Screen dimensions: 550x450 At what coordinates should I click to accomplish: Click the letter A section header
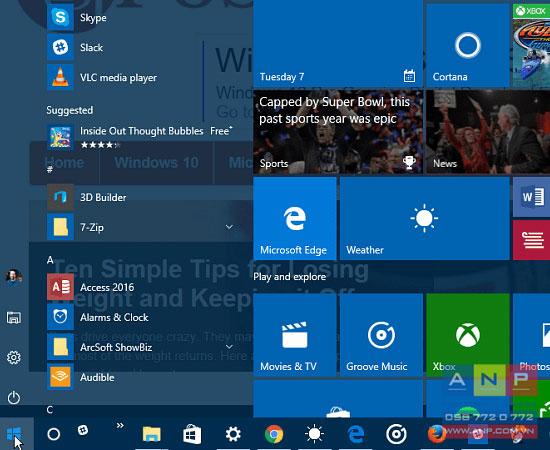tap(50, 260)
